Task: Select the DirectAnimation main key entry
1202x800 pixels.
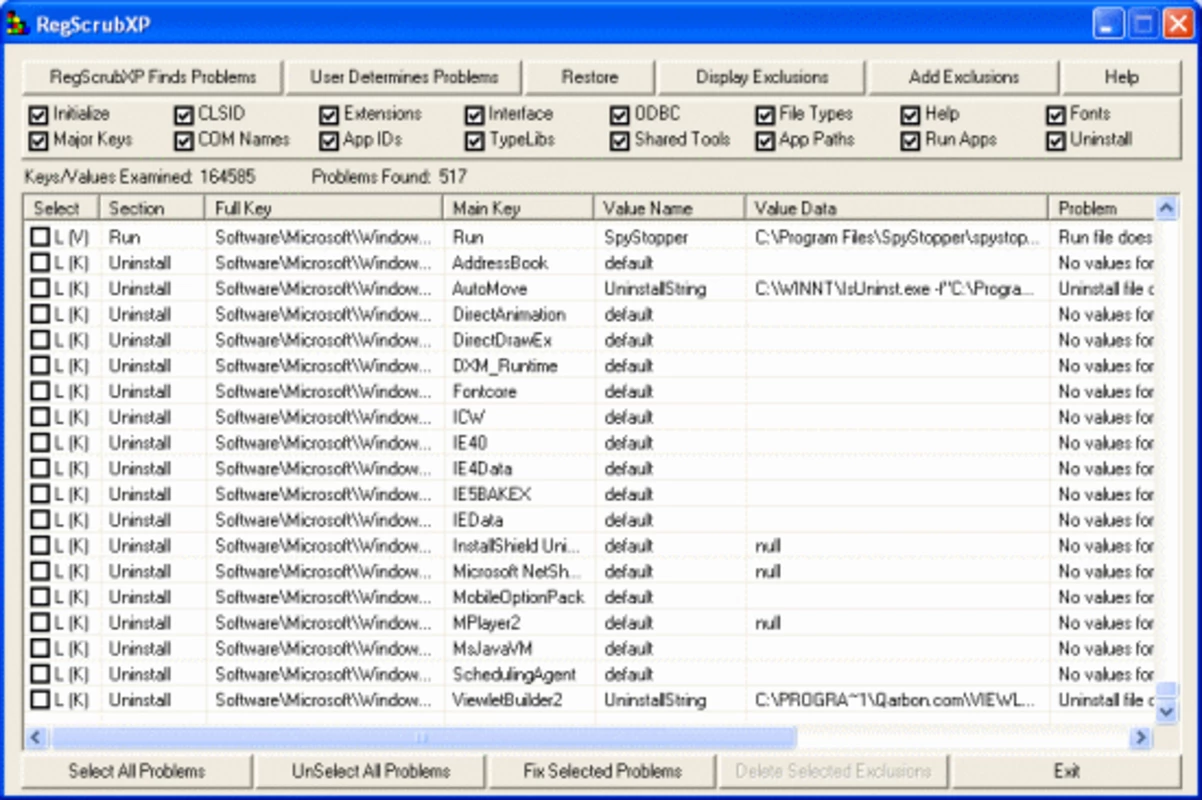Action: click(509, 315)
